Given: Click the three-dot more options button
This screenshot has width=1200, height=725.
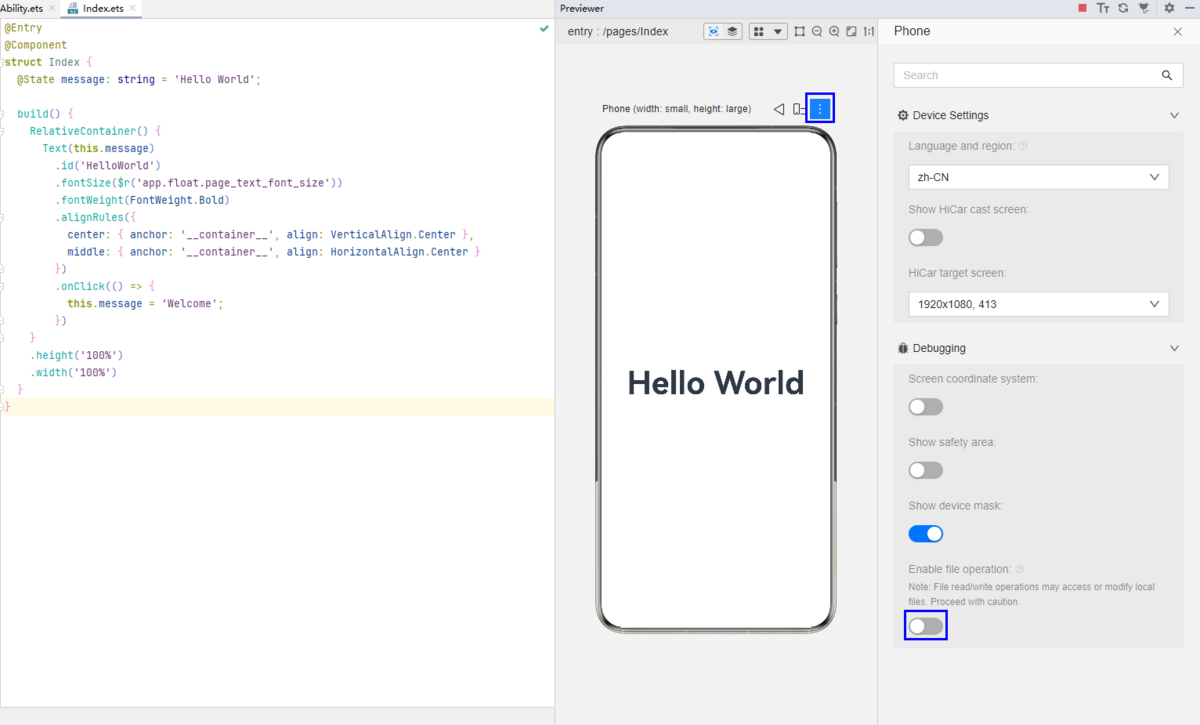Looking at the screenshot, I should coord(820,109).
